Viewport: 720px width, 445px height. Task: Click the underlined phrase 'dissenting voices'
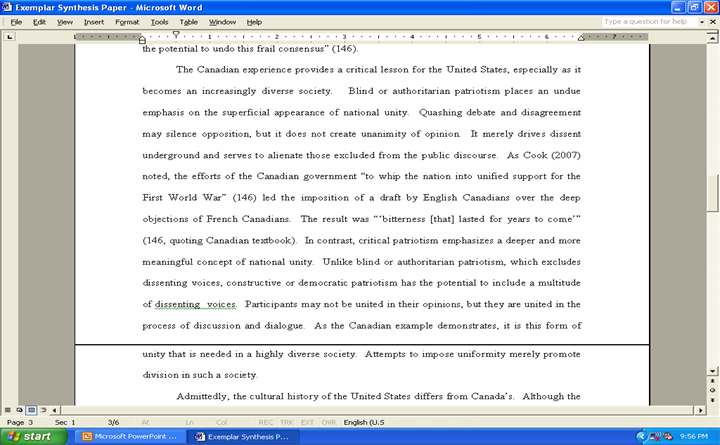point(195,304)
